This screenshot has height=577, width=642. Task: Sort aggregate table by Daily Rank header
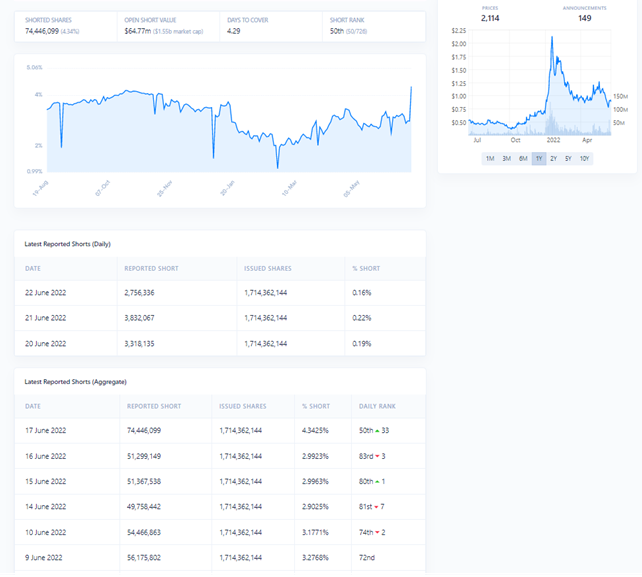click(x=377, y=406)
